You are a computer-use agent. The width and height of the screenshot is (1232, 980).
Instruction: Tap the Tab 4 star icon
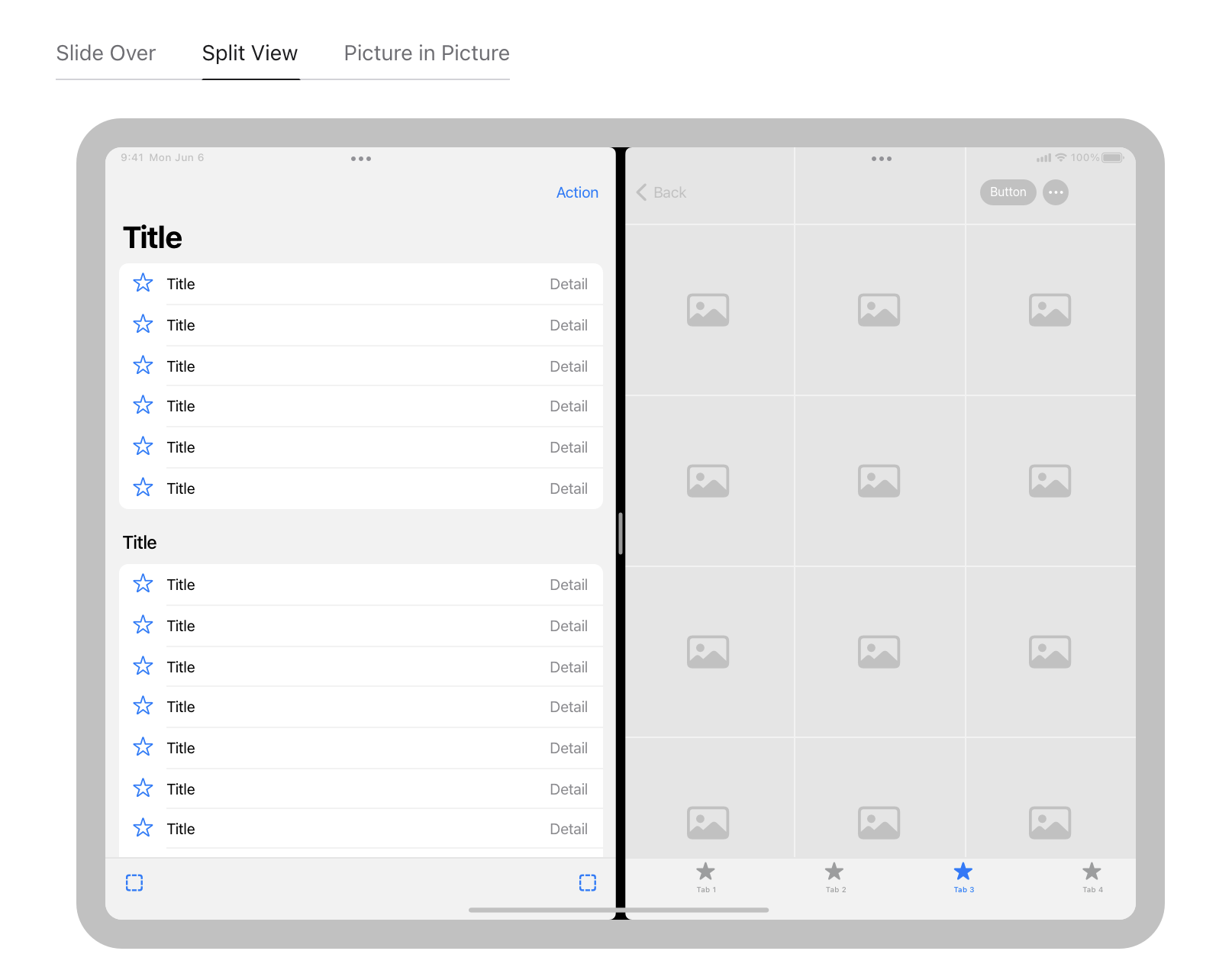pyautogui.click(x=1092, y=872)
